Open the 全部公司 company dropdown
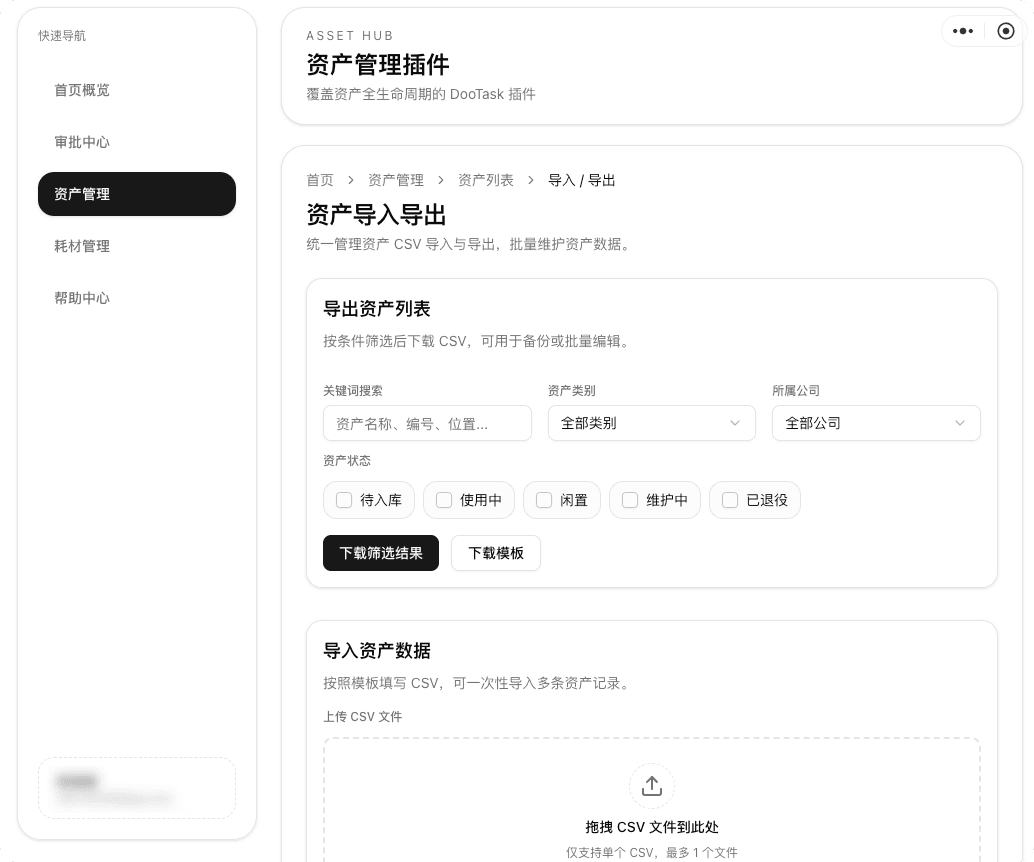Viewport: 1034px width, 862px height. pyautogui.click(x=876, y=423)
